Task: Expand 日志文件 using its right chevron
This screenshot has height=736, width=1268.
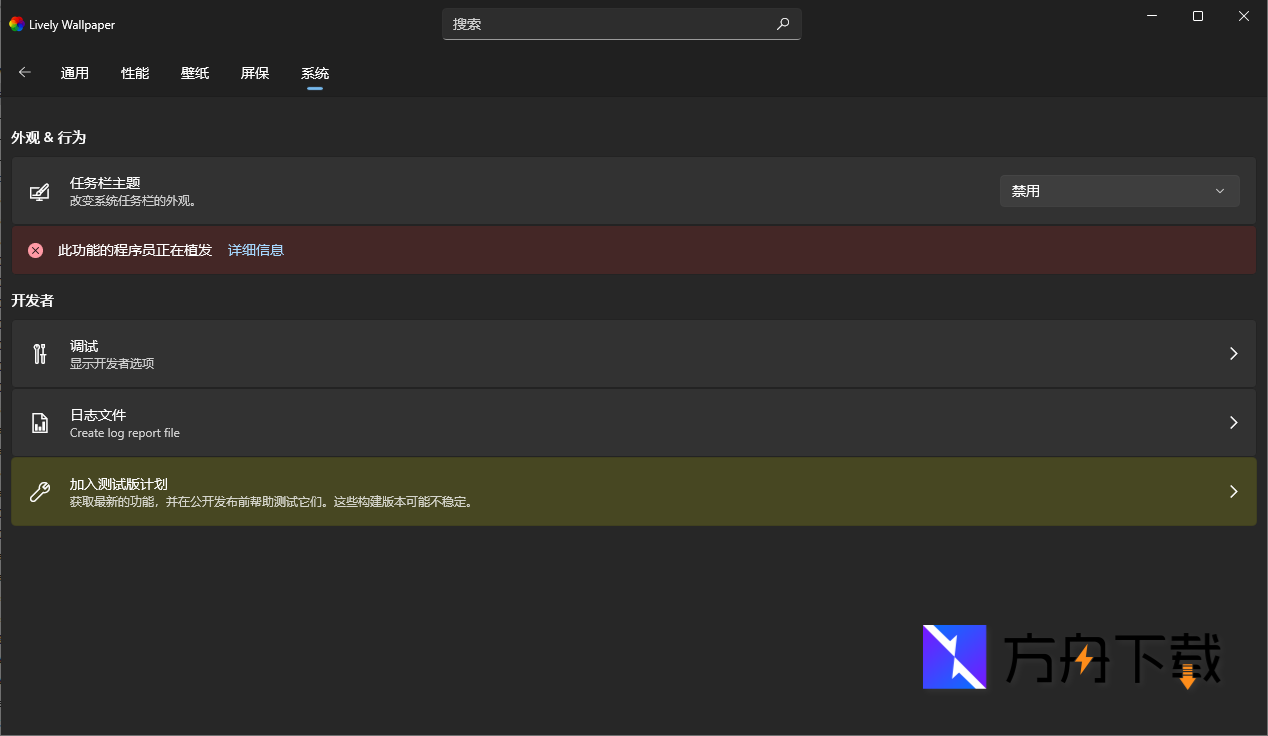Action: (1233, 423)
